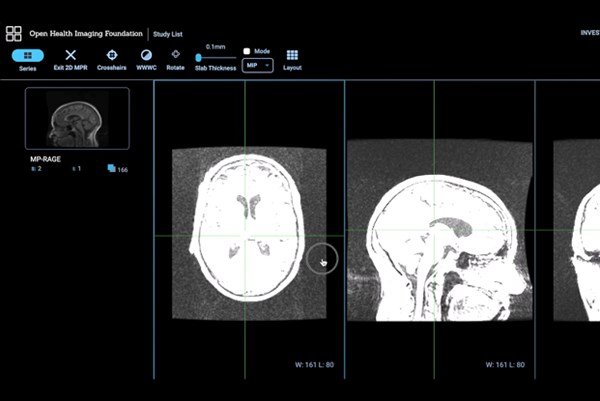Image resolution: width=600 pixels, height=401 pixels.
Task: Enable the Mode checkbox
Action: [247, 50]
